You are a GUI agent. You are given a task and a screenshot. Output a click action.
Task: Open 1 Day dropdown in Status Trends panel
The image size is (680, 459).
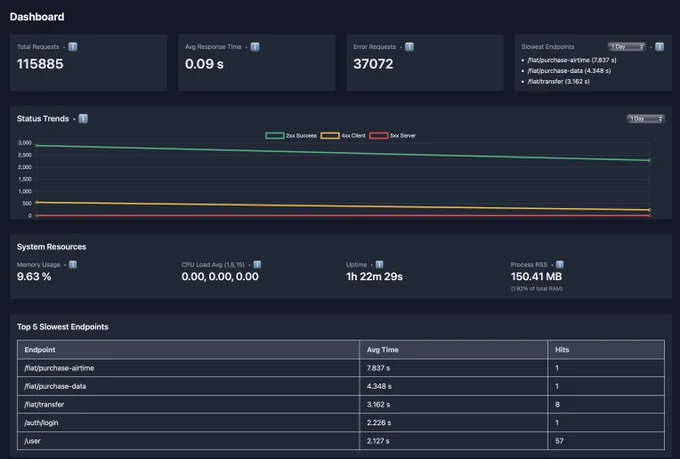645,119
